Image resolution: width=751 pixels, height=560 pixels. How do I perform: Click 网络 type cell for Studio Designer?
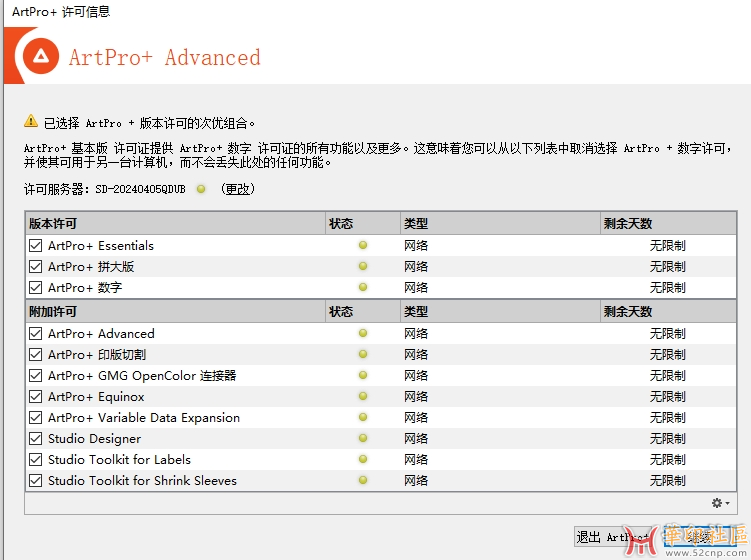click(x=416, y=439)
